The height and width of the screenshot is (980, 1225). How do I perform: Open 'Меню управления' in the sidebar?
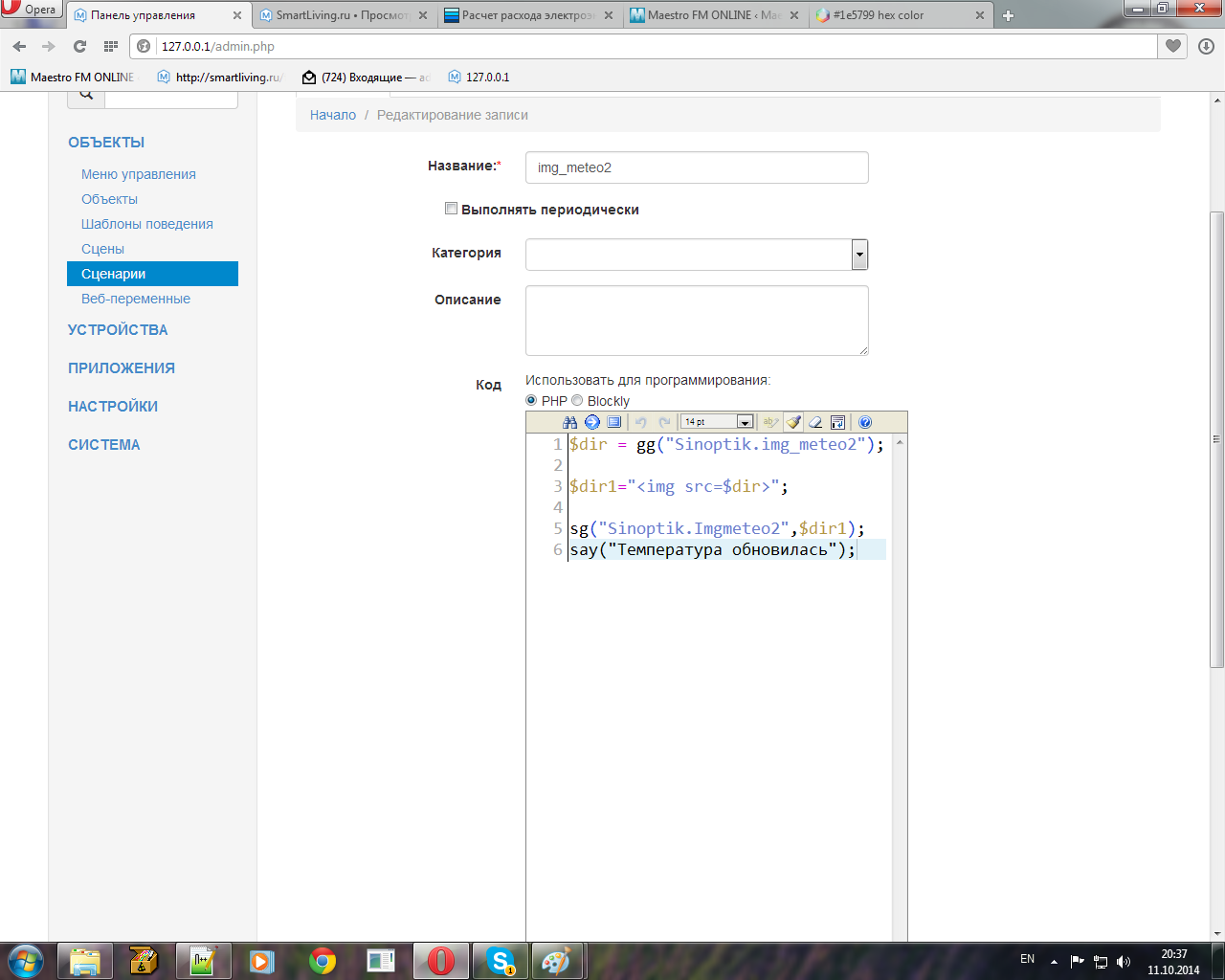tap(139, 174)
